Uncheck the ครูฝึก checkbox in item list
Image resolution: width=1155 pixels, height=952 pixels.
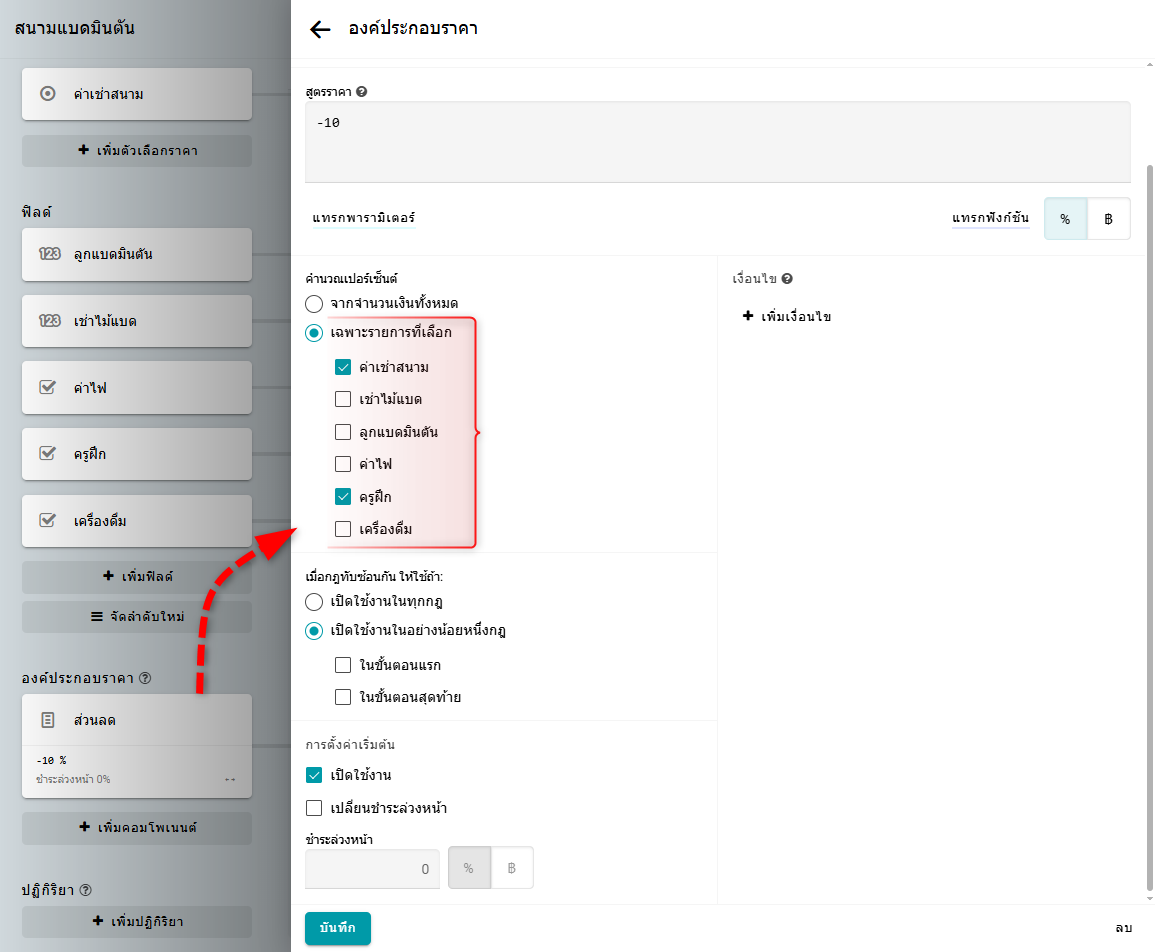[343, 497]
